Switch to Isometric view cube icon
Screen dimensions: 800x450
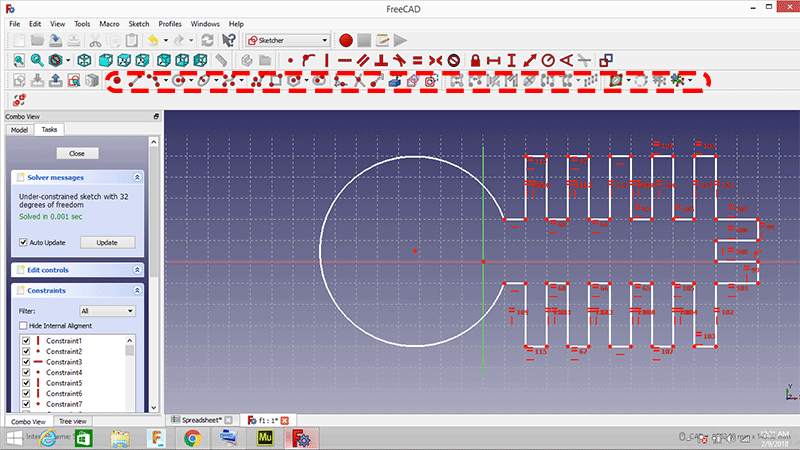pyautogui.click(x=84, y=61)
